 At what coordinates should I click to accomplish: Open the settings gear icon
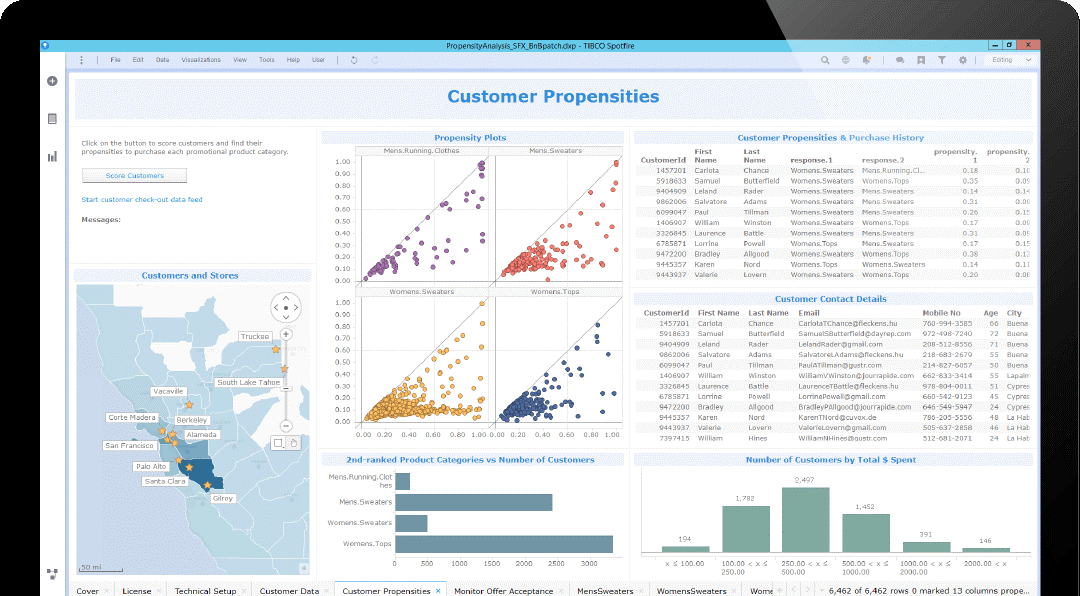coord(963,60)
